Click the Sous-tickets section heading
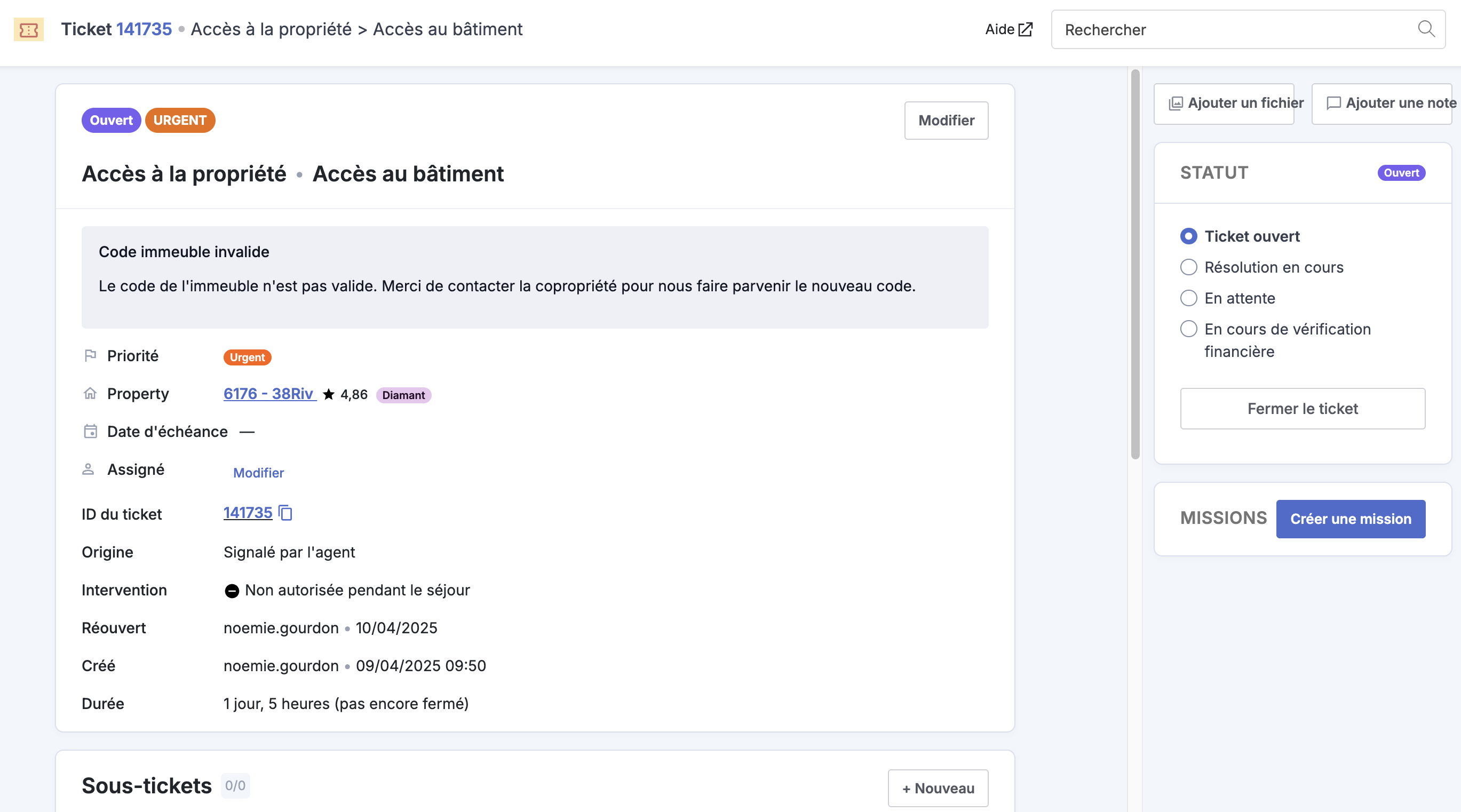Viewport: 1461px width, 812px height. pos(146,786)
